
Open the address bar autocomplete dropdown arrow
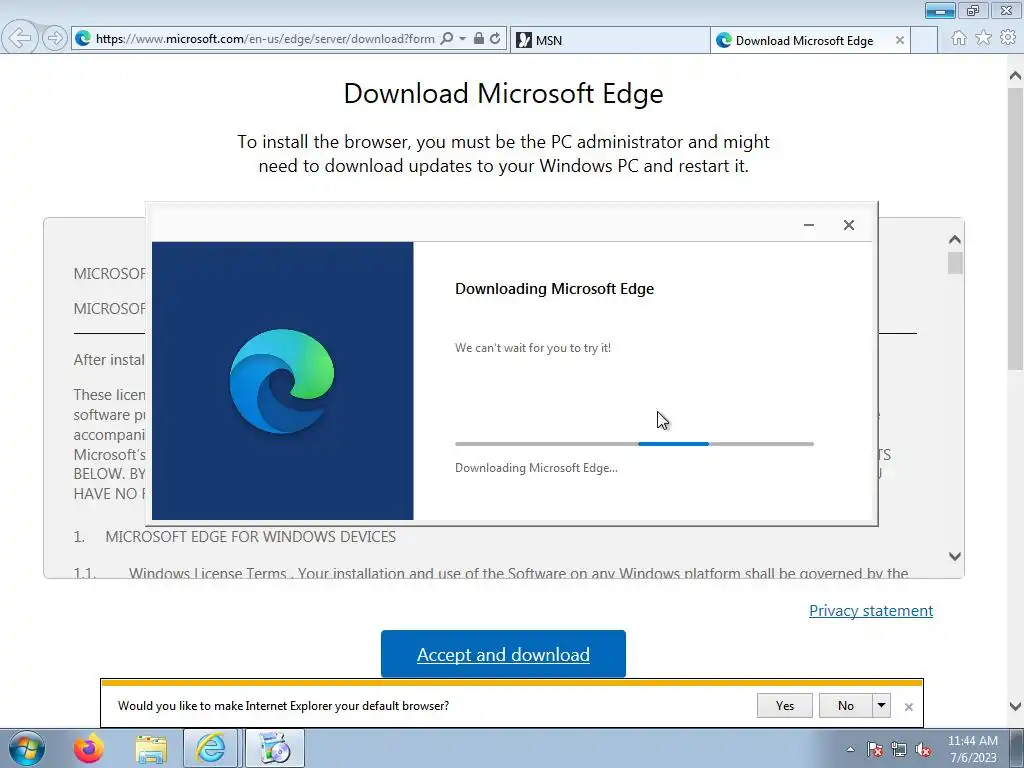coord(462,39)
